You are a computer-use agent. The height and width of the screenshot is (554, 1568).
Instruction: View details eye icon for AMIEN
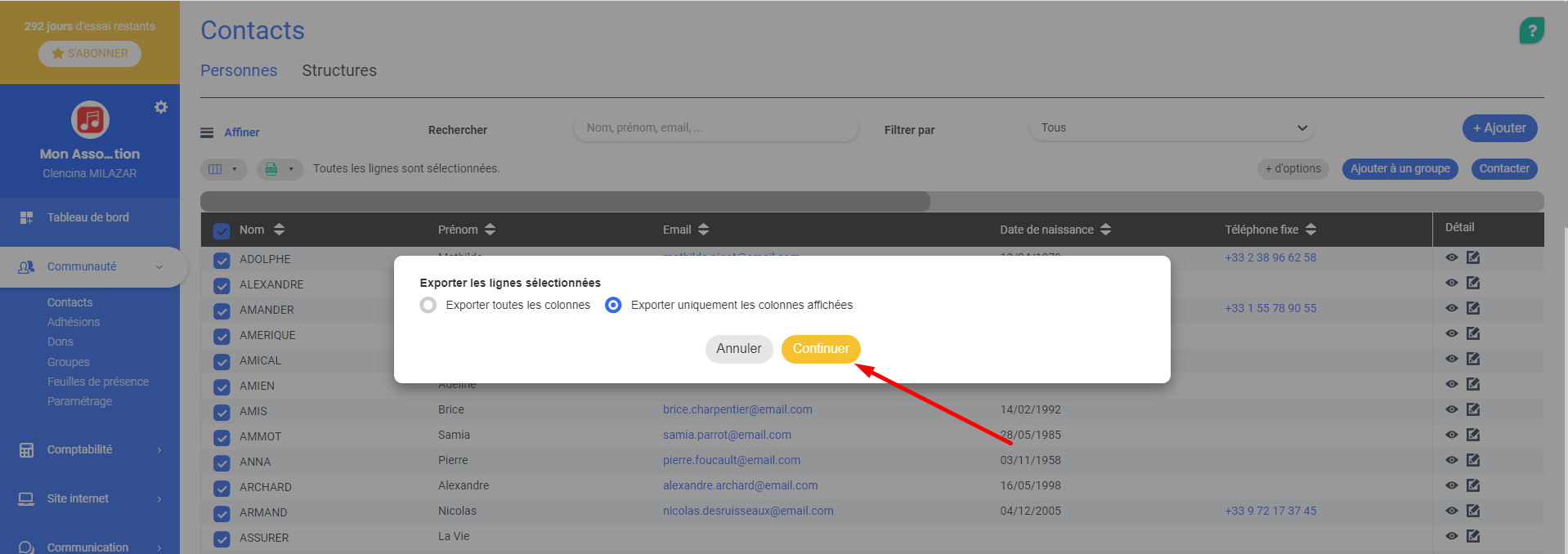tap(1451, 384)
